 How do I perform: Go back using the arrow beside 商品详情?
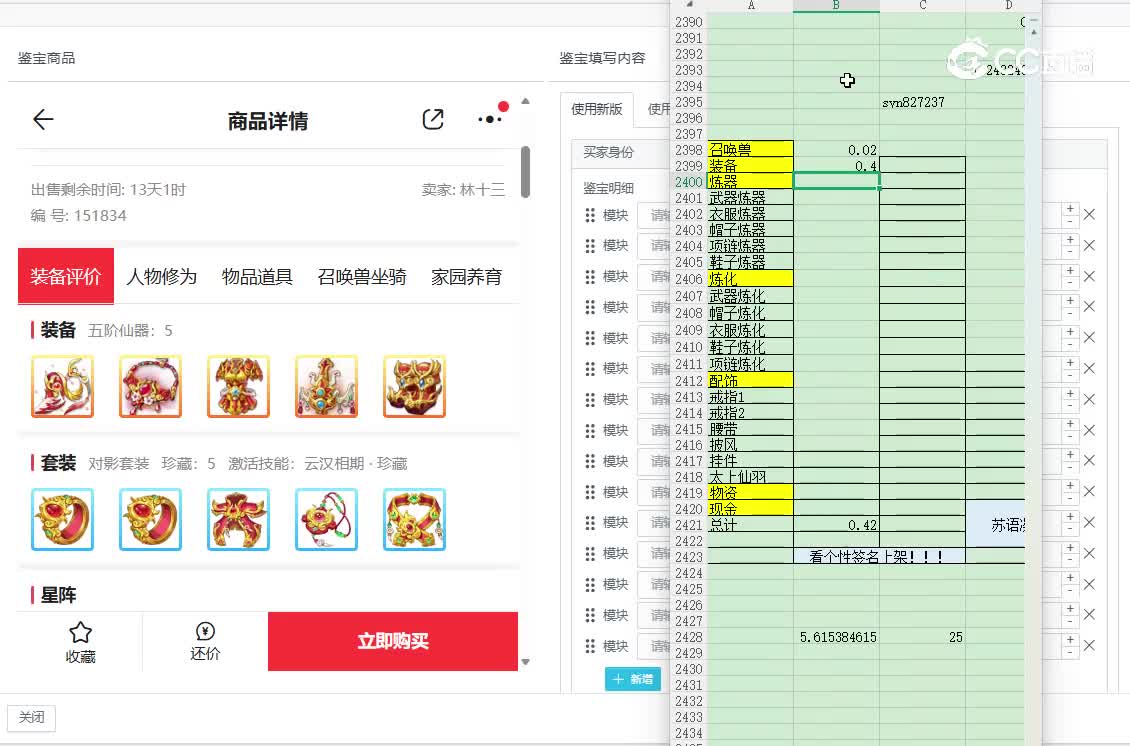[x=43, y=120]
